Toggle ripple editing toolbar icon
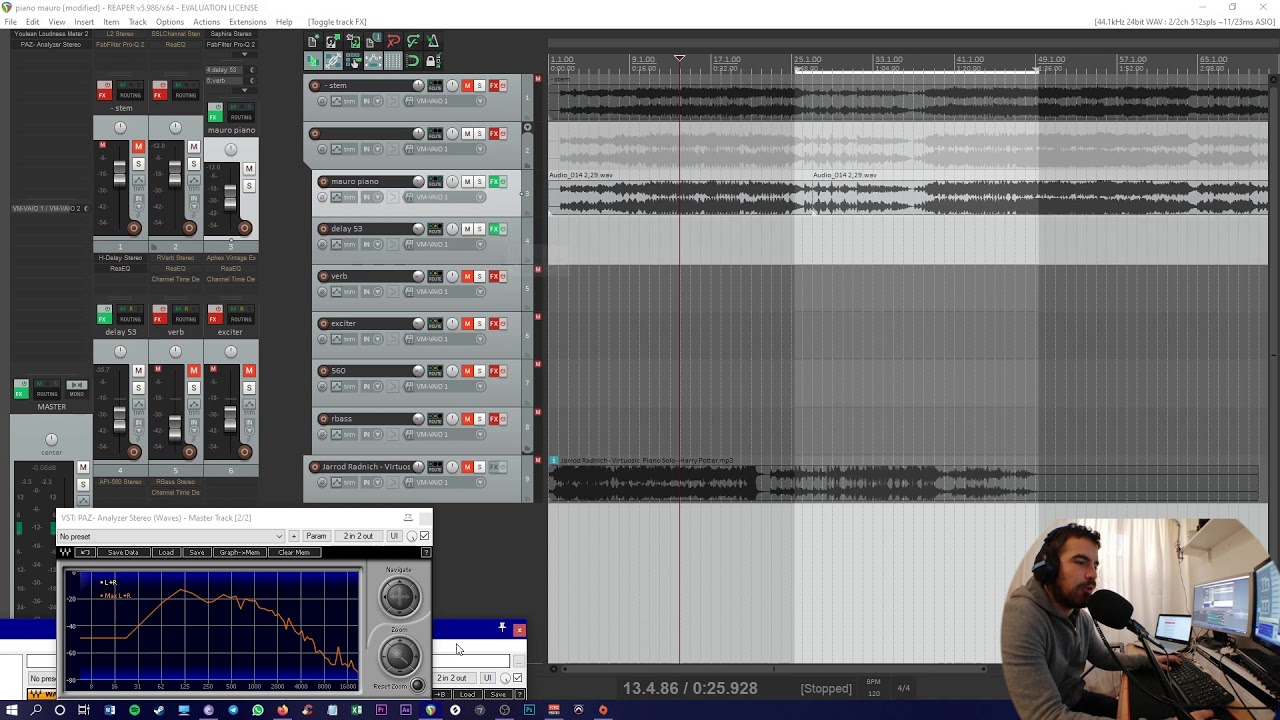 [353, 61]
